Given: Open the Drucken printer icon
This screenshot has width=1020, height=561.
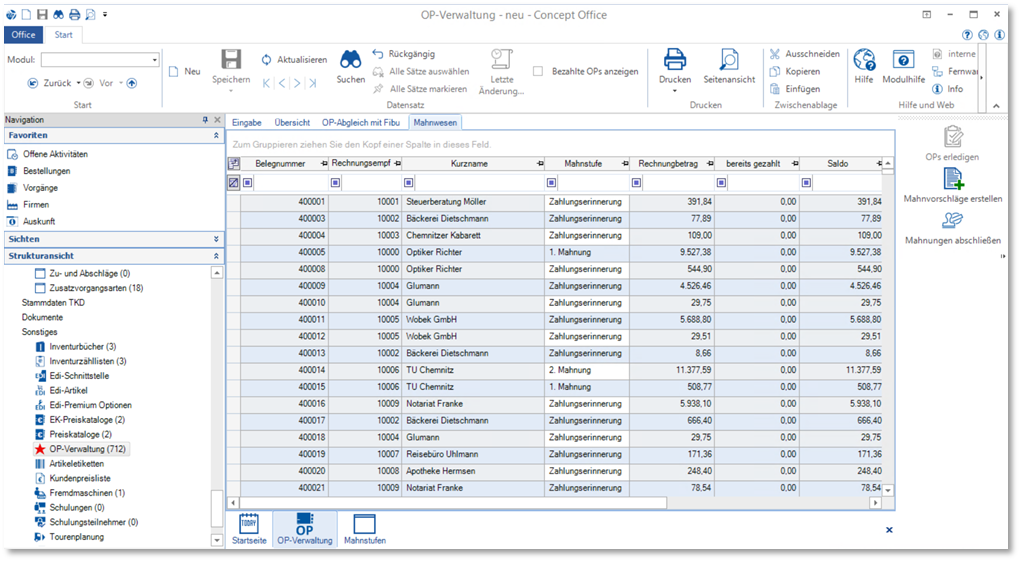Looking at the screenshot, I should pos(675,60).
